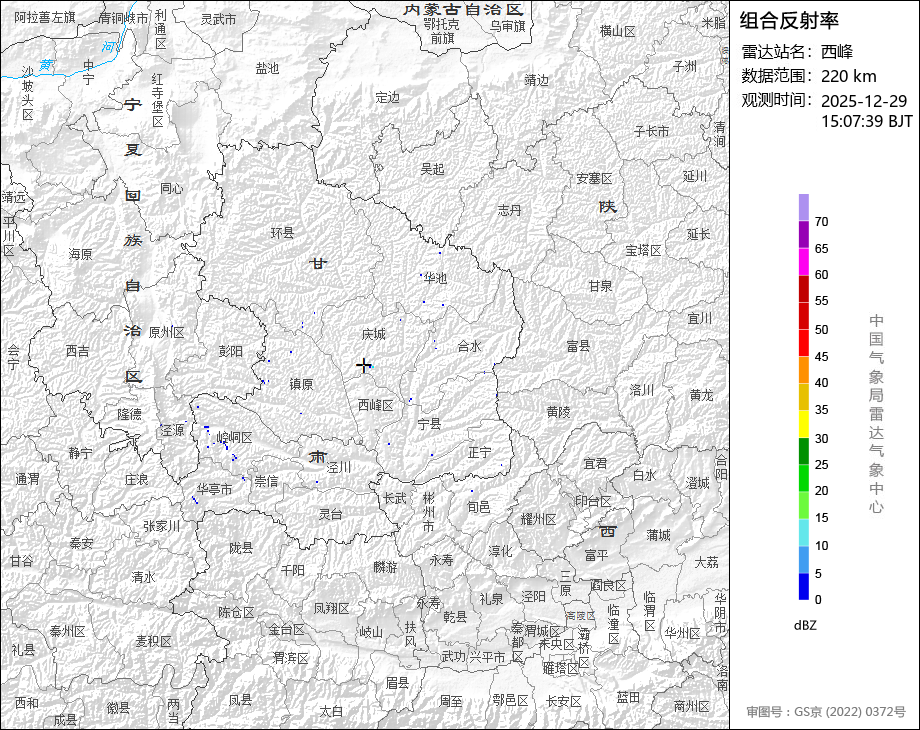
Task: Select the 吴起 label
Action: pyautogui.click(x=432, y=169)
